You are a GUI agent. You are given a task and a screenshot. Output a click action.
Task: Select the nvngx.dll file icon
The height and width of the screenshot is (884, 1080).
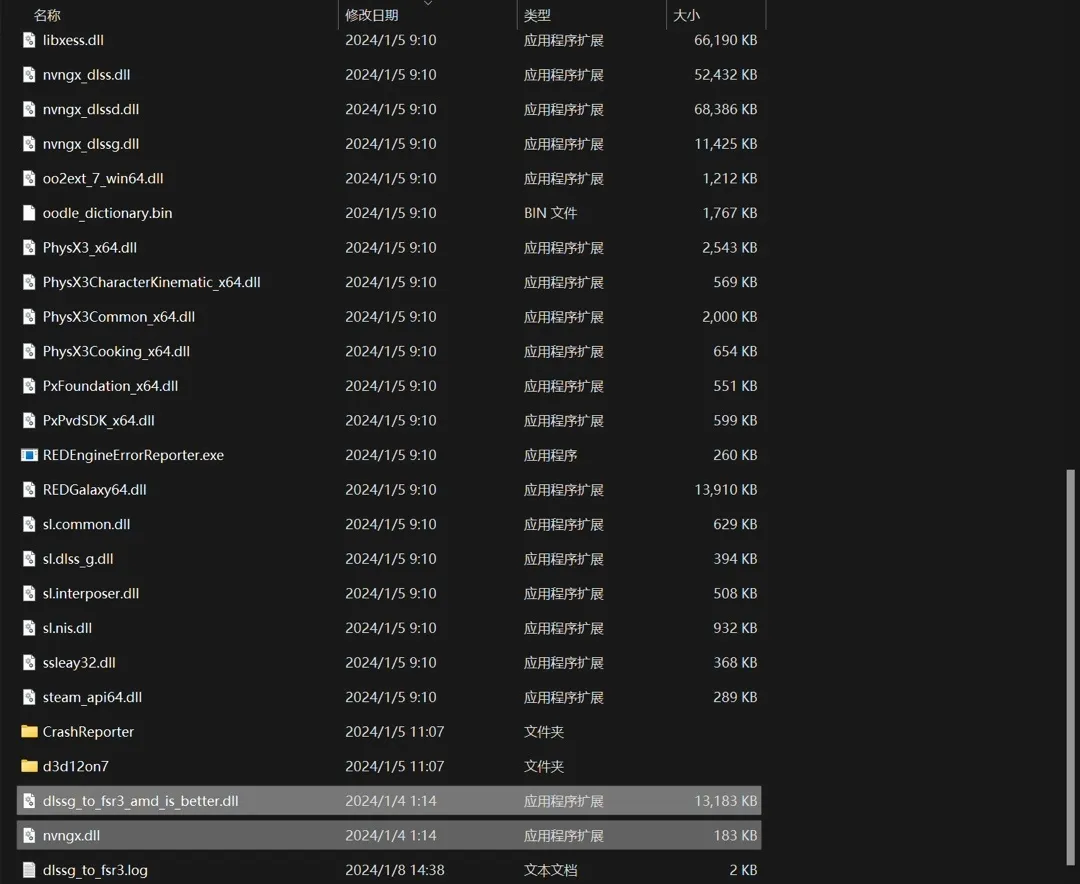[29, 835]
